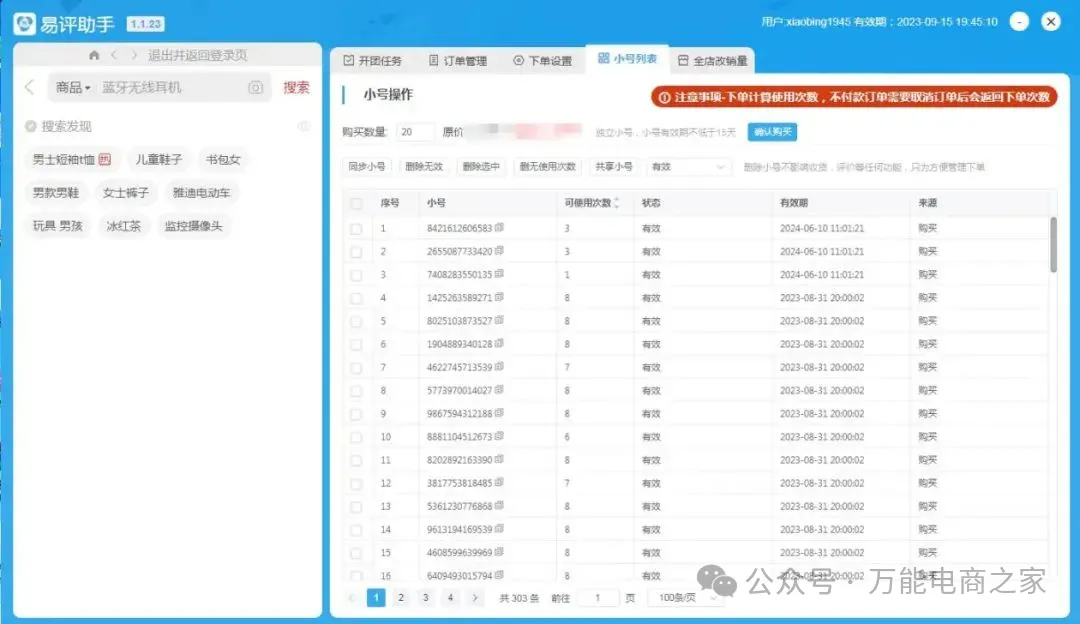Viewport: 1080px width, 624px height.
Task: Click the camera image-search icon
Action: click(x=256, y=88)
